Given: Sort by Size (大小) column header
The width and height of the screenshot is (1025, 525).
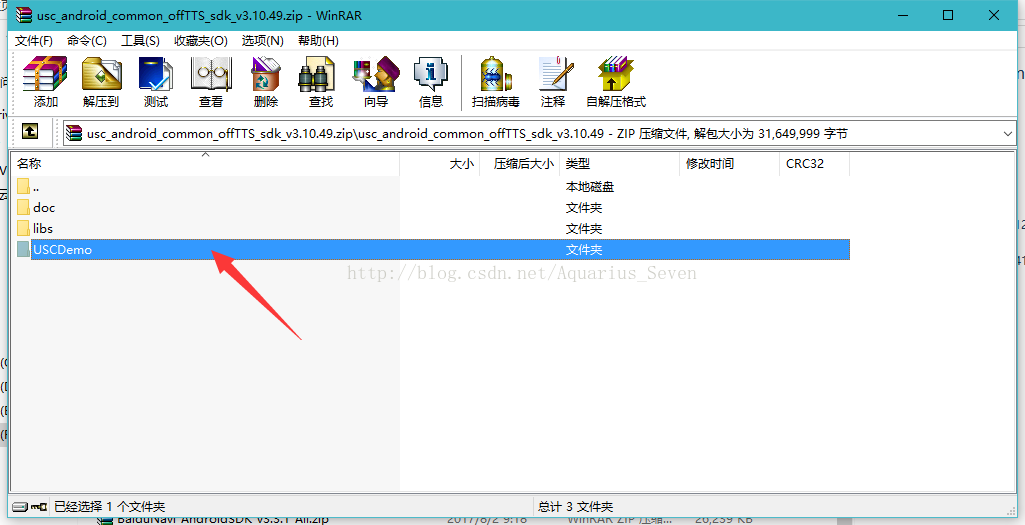Looking at the screenshot, I should pyautogui.click(x=440, y=163).
